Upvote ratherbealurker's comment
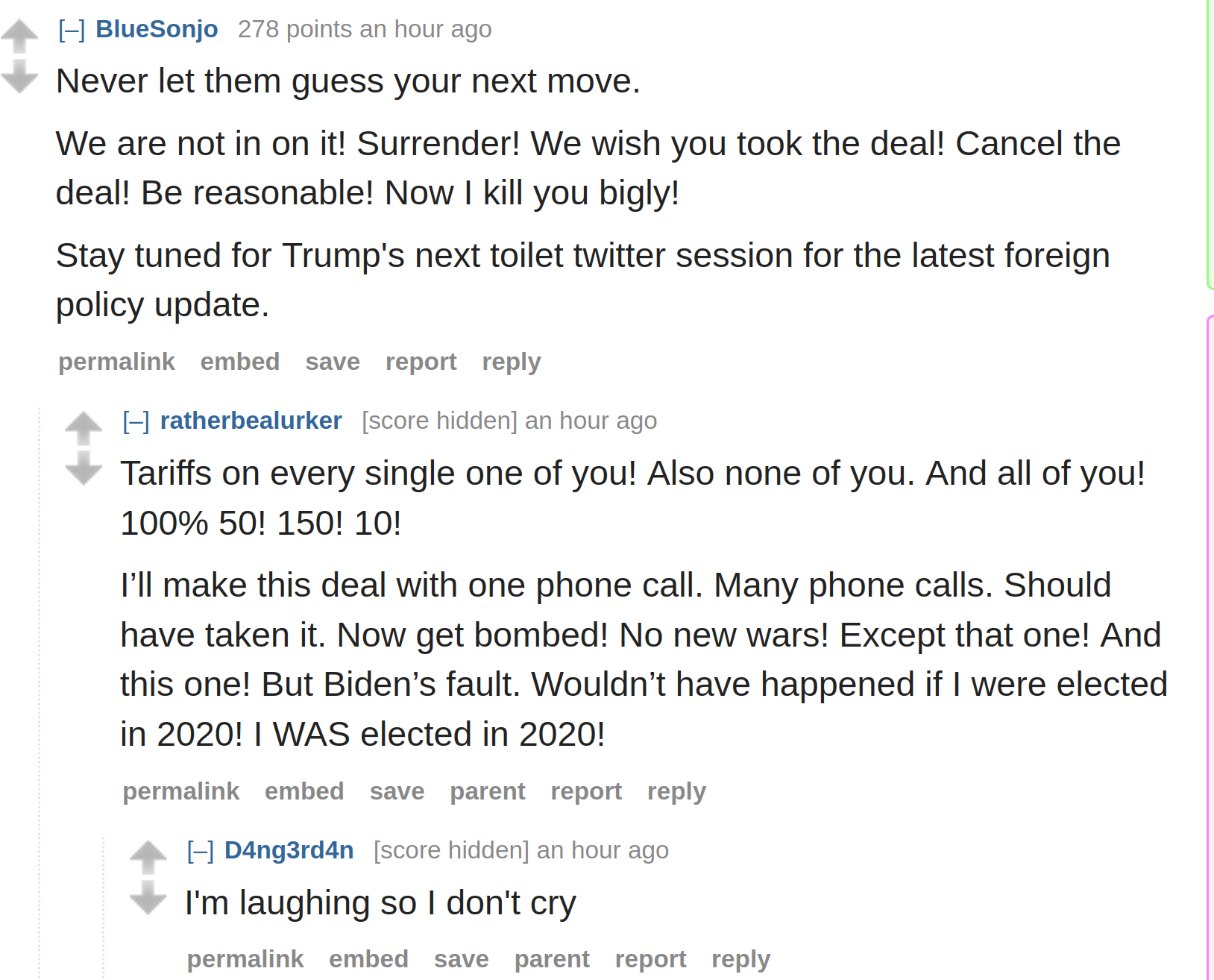The image size is (1214, 980). click(x=84, y=428)
